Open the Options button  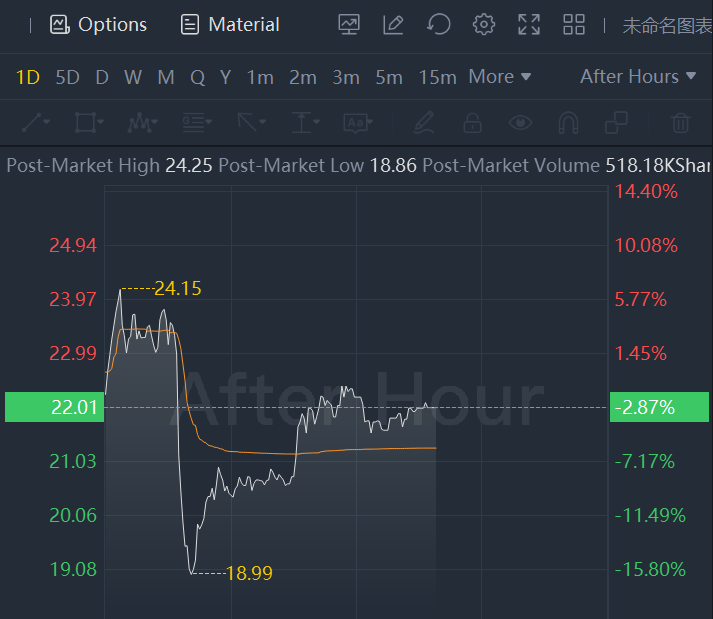click(99, 25)
